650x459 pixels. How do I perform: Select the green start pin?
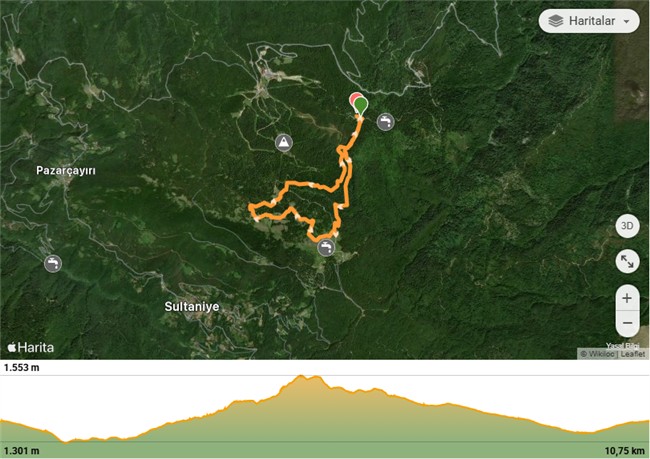361,105
